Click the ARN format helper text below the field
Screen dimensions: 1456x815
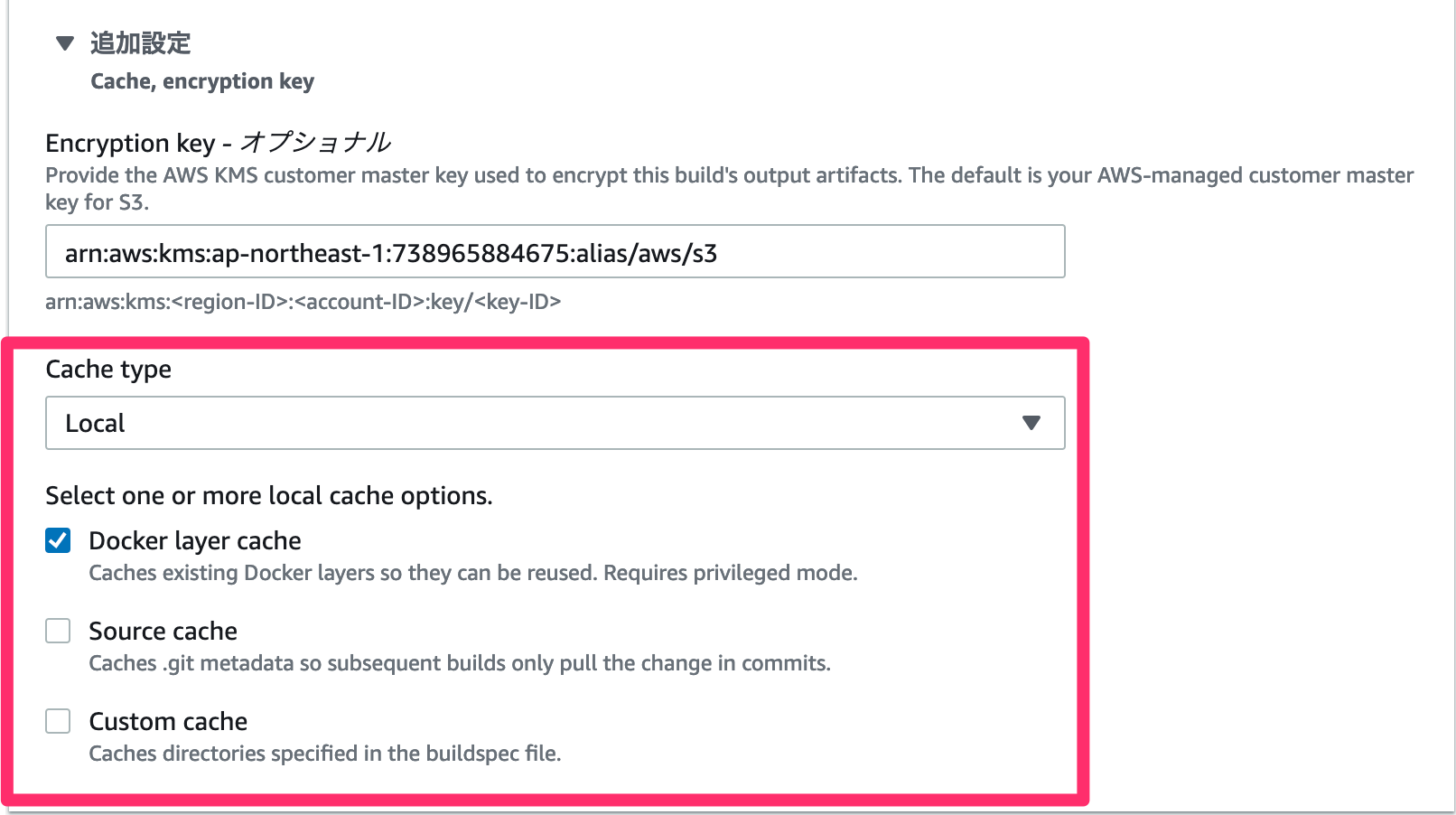pos(303,302)
